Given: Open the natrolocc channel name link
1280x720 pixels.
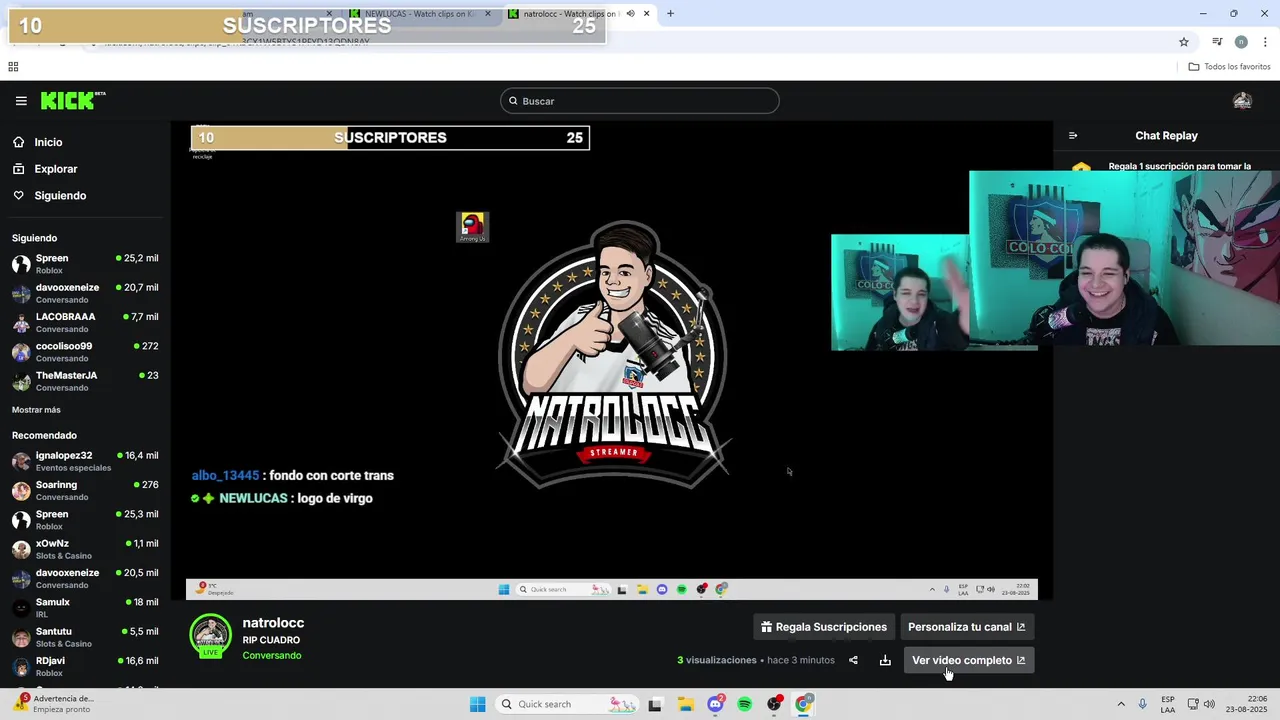Looking at the screenshot, I should coord(273,623).
